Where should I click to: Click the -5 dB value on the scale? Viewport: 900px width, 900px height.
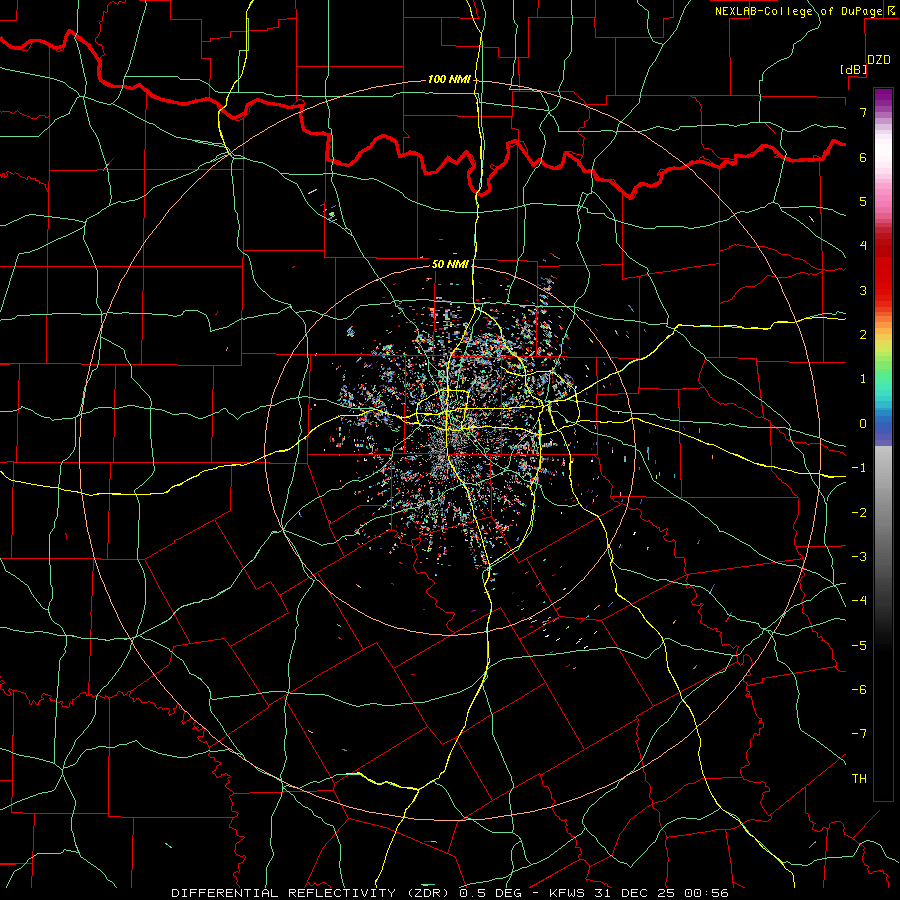pyautogui.click(x=859, y=646)
